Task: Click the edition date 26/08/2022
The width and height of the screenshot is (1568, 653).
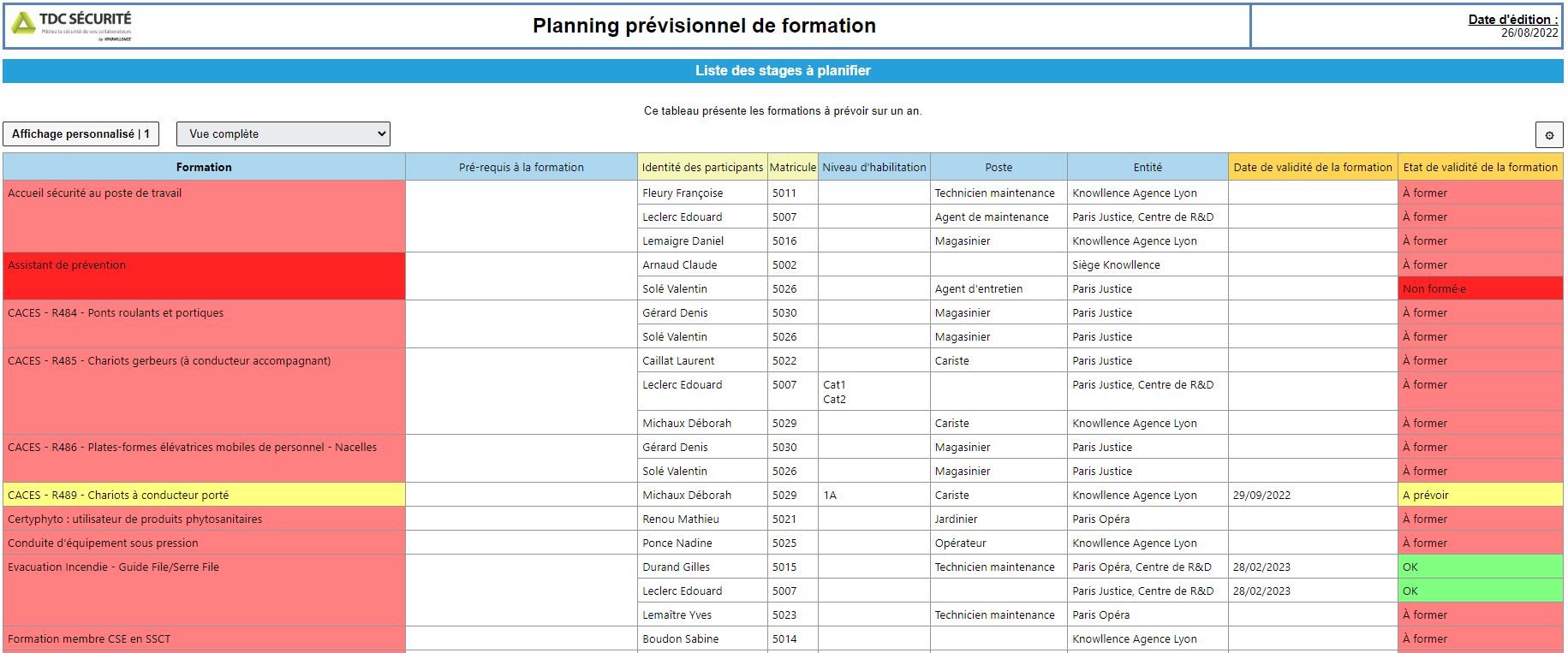Action: tap(1529, 33)
